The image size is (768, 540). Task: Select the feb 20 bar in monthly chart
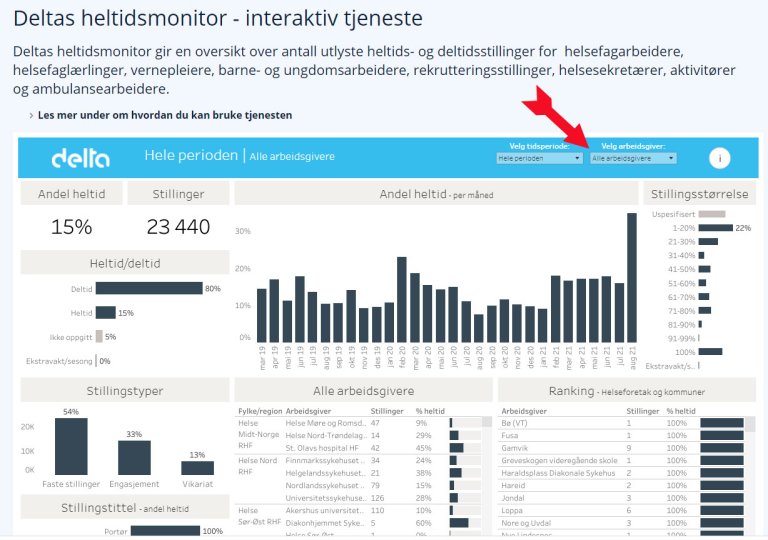pyautogui.click(x=402, y=299)
